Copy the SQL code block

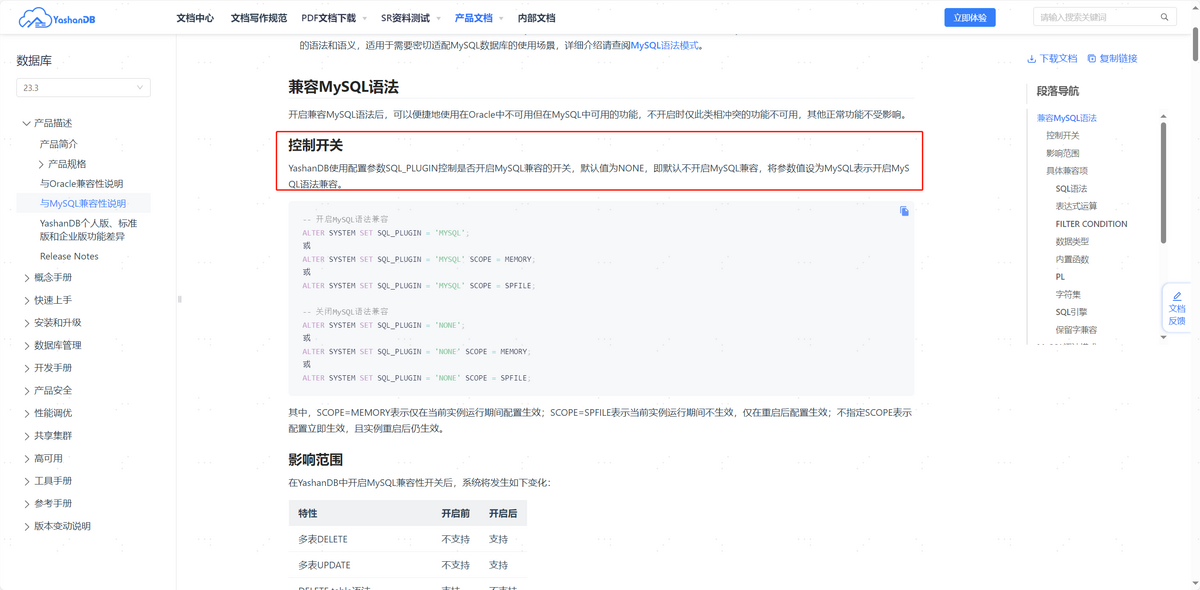click(x=904, y=211)
